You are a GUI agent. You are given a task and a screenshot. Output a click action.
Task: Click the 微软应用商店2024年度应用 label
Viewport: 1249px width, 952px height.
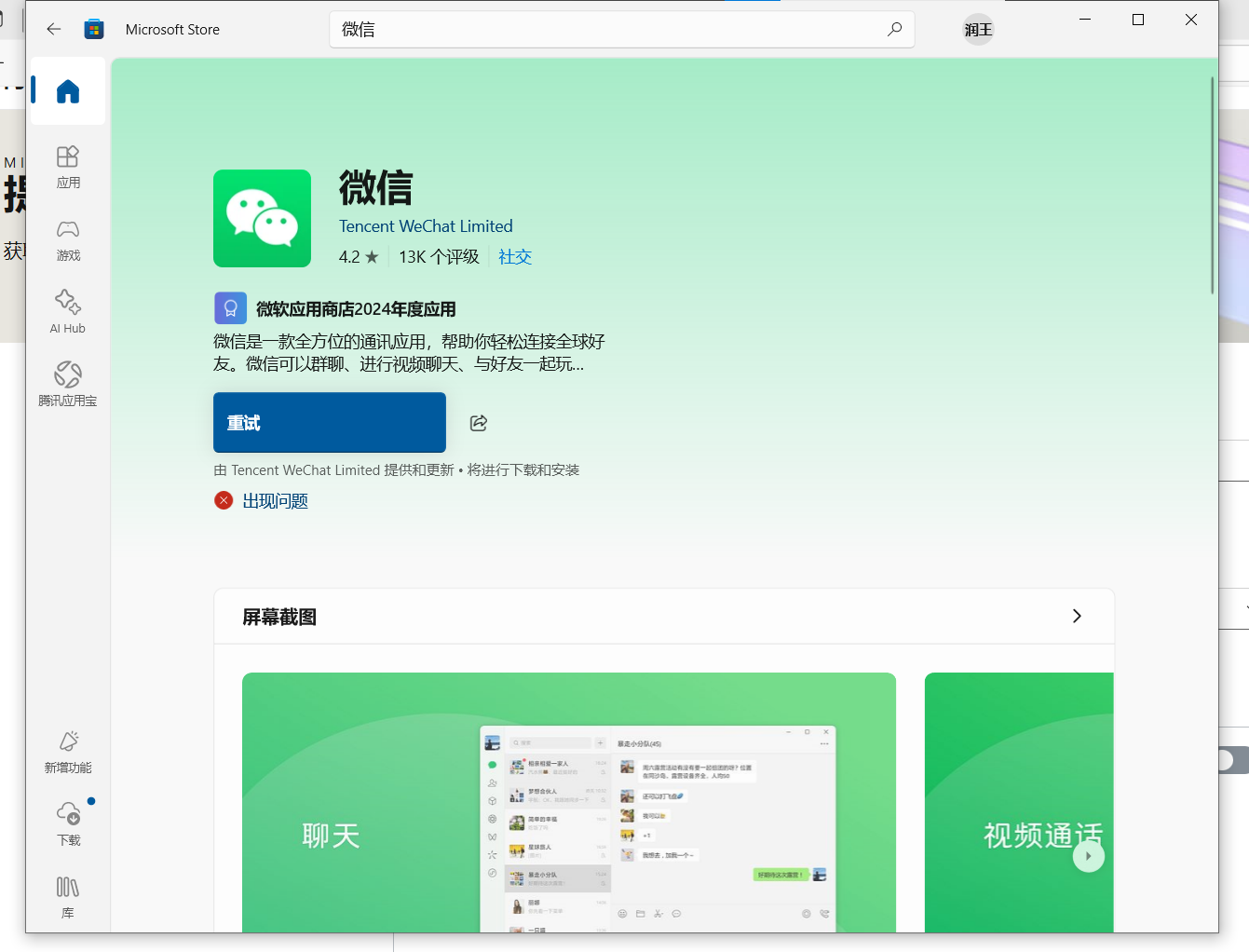pos(356,309)
